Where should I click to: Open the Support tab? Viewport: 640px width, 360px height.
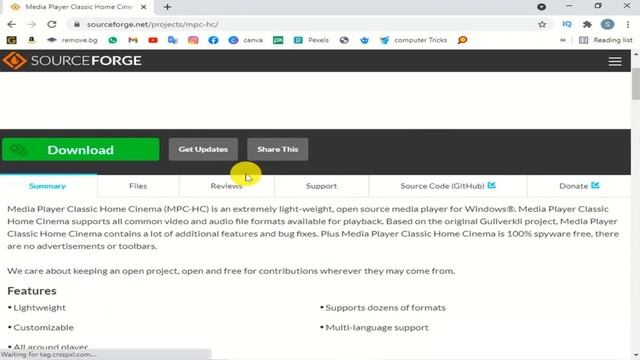coord(321,186)
